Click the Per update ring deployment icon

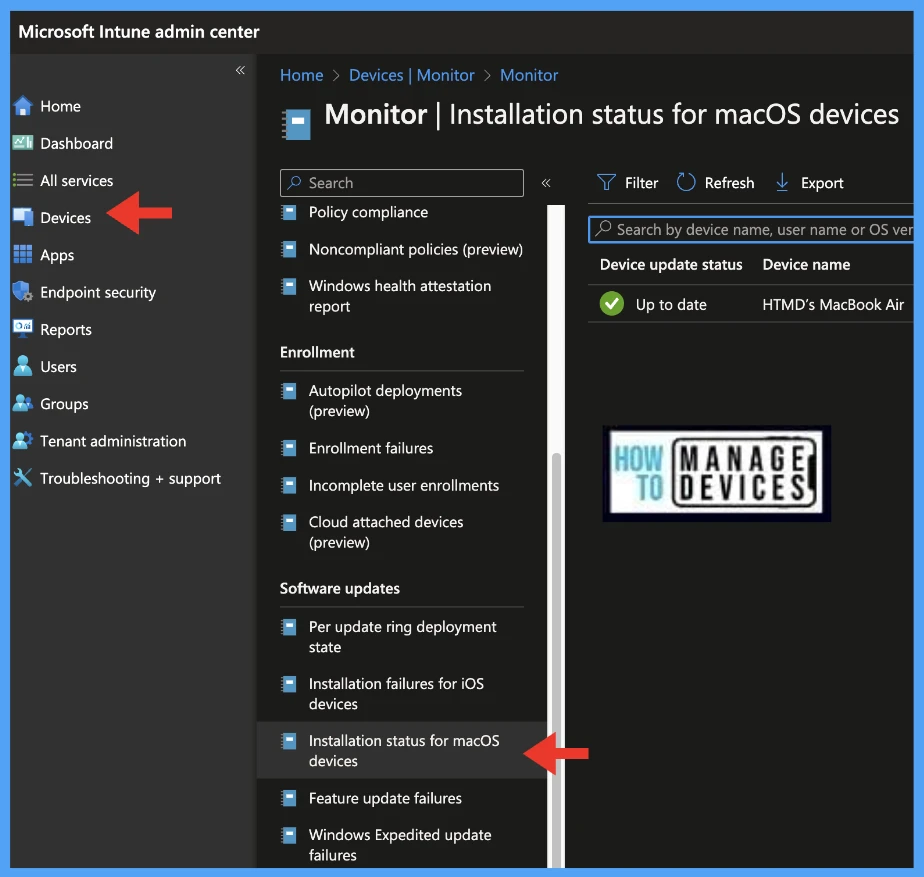tap(289, 627)
